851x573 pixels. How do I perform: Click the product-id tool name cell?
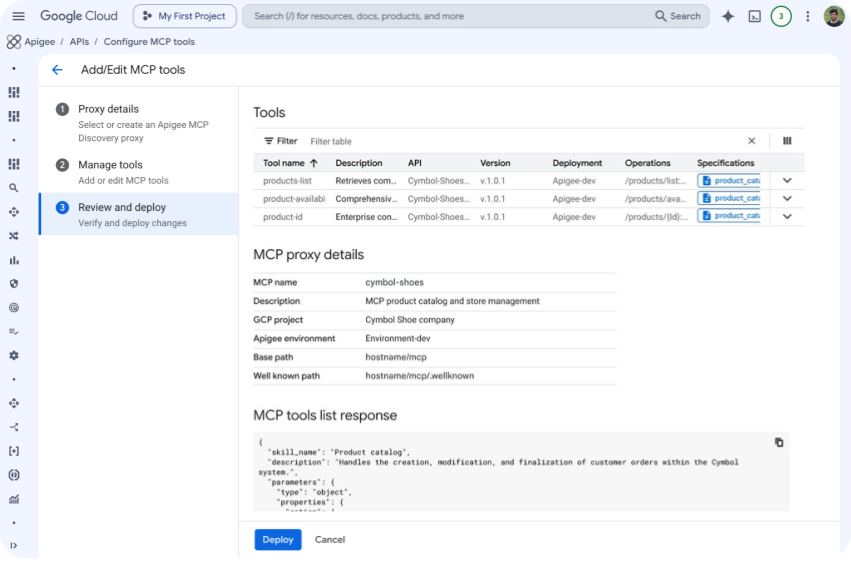pos(283,217)
